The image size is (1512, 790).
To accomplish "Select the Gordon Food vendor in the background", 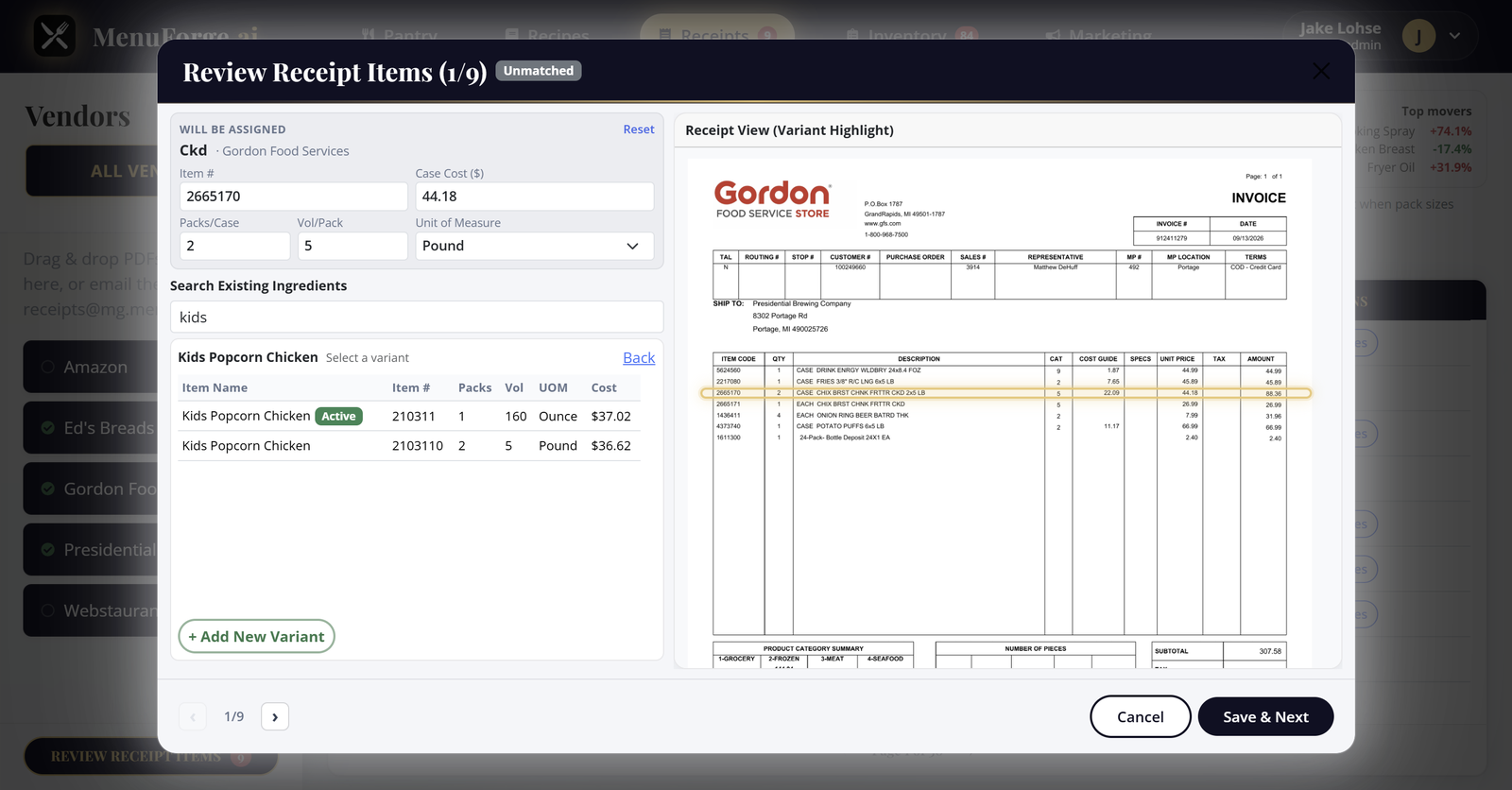I will pos(91,489).
